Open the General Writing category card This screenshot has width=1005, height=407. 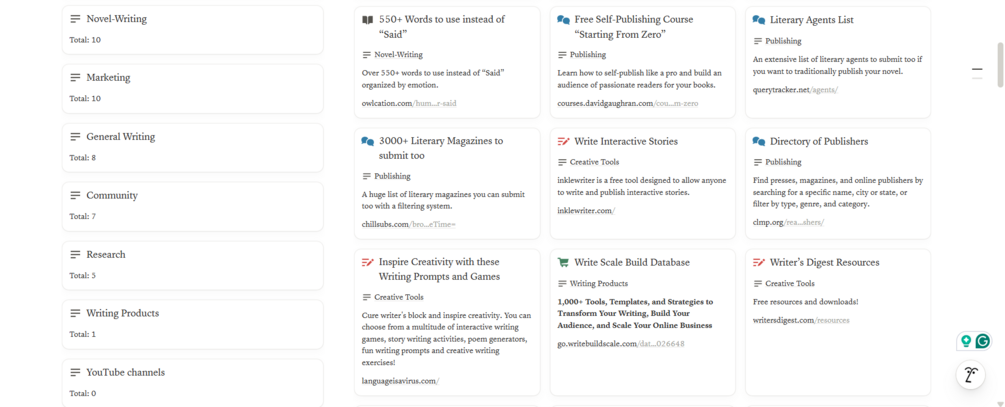click(193, 147)
